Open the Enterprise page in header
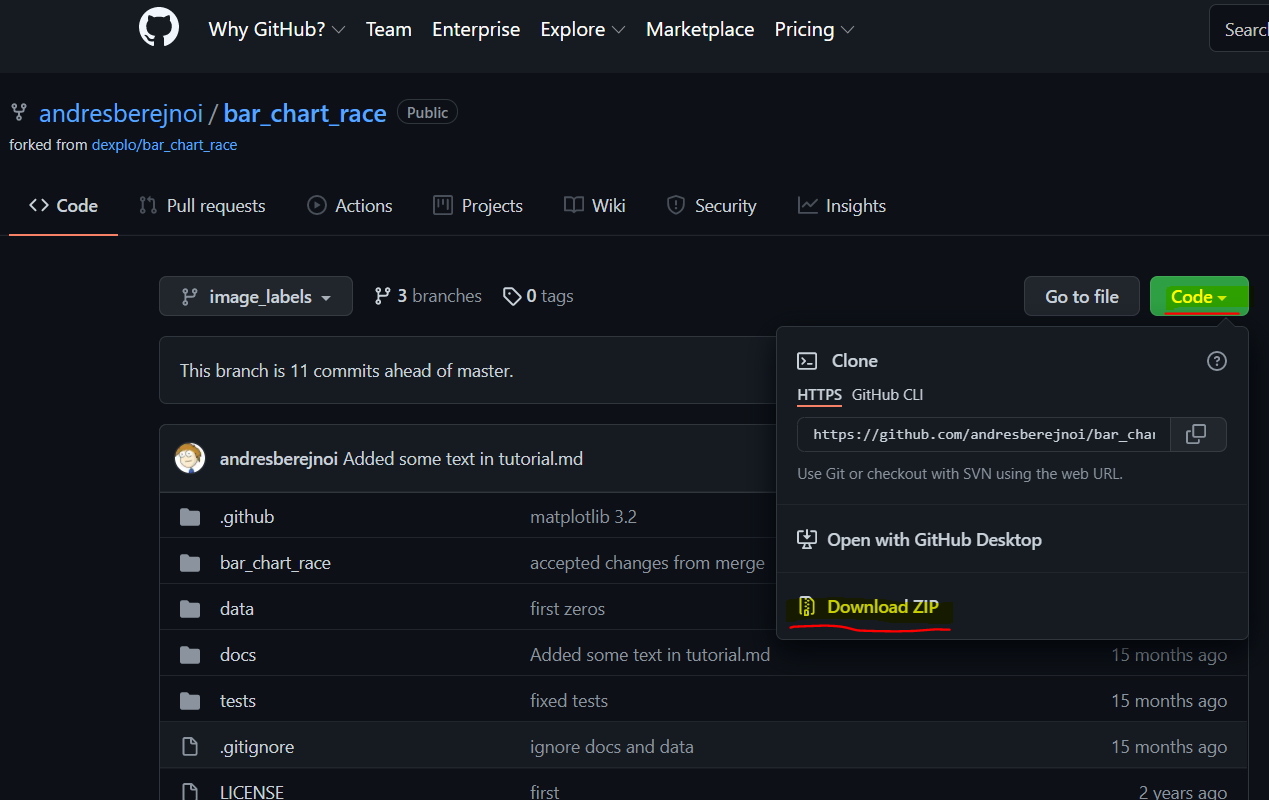 [x=476, y=29]
